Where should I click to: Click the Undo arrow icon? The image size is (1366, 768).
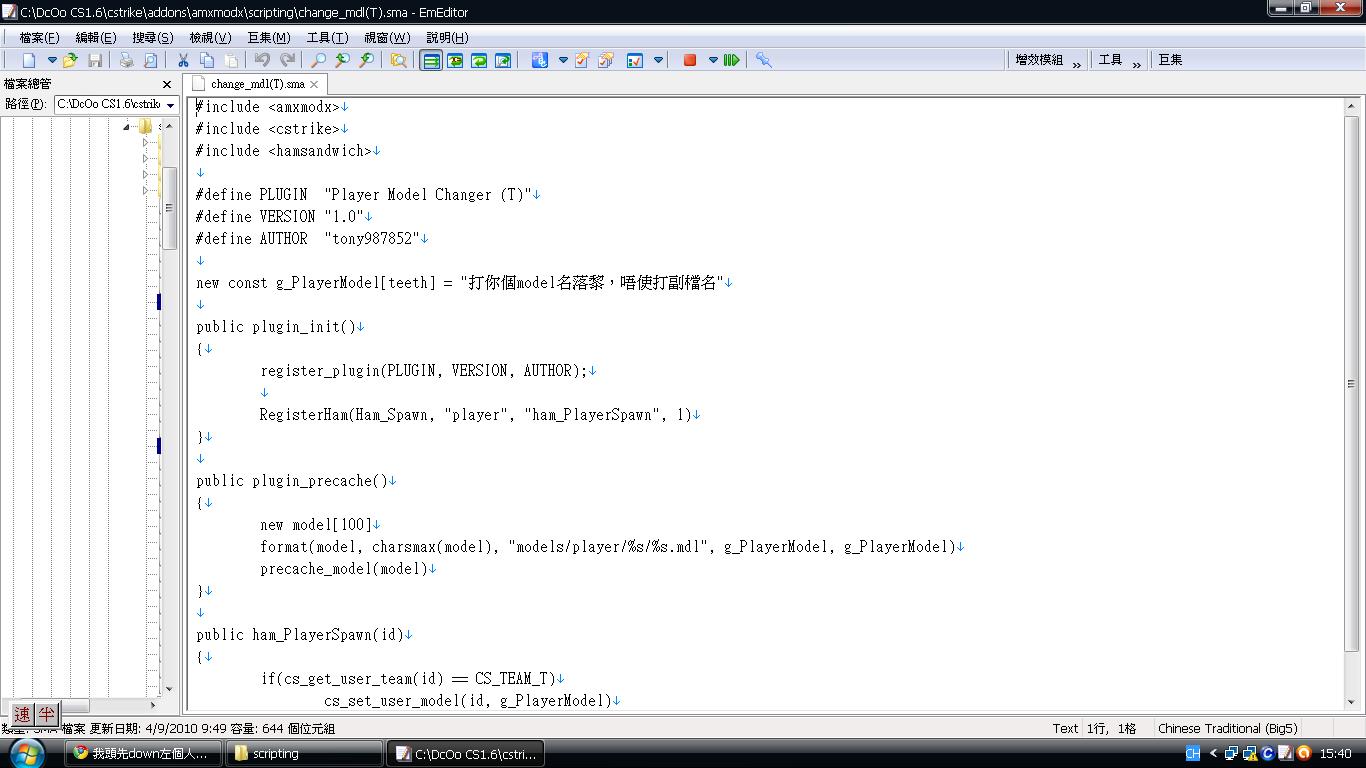[x=263, y=60]
